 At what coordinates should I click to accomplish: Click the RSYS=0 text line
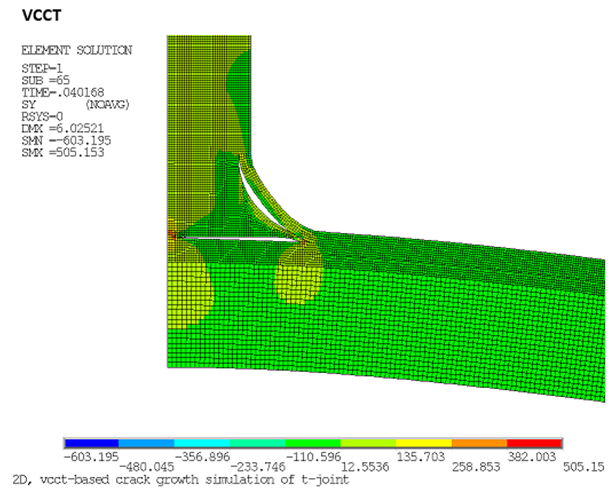pyautogui.click(x=42, y=117)
